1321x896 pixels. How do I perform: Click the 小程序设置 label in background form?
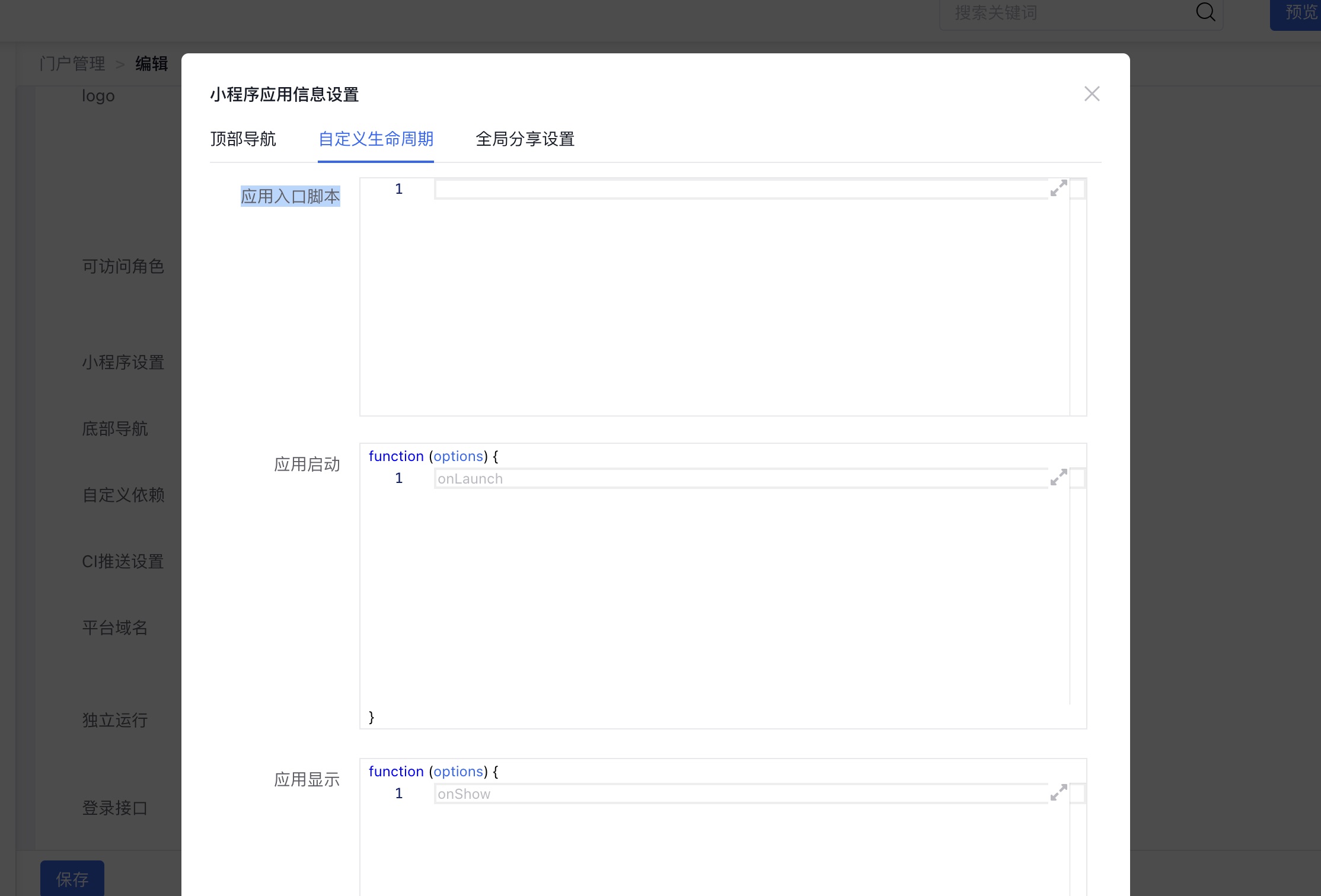(x=123, y=362)
